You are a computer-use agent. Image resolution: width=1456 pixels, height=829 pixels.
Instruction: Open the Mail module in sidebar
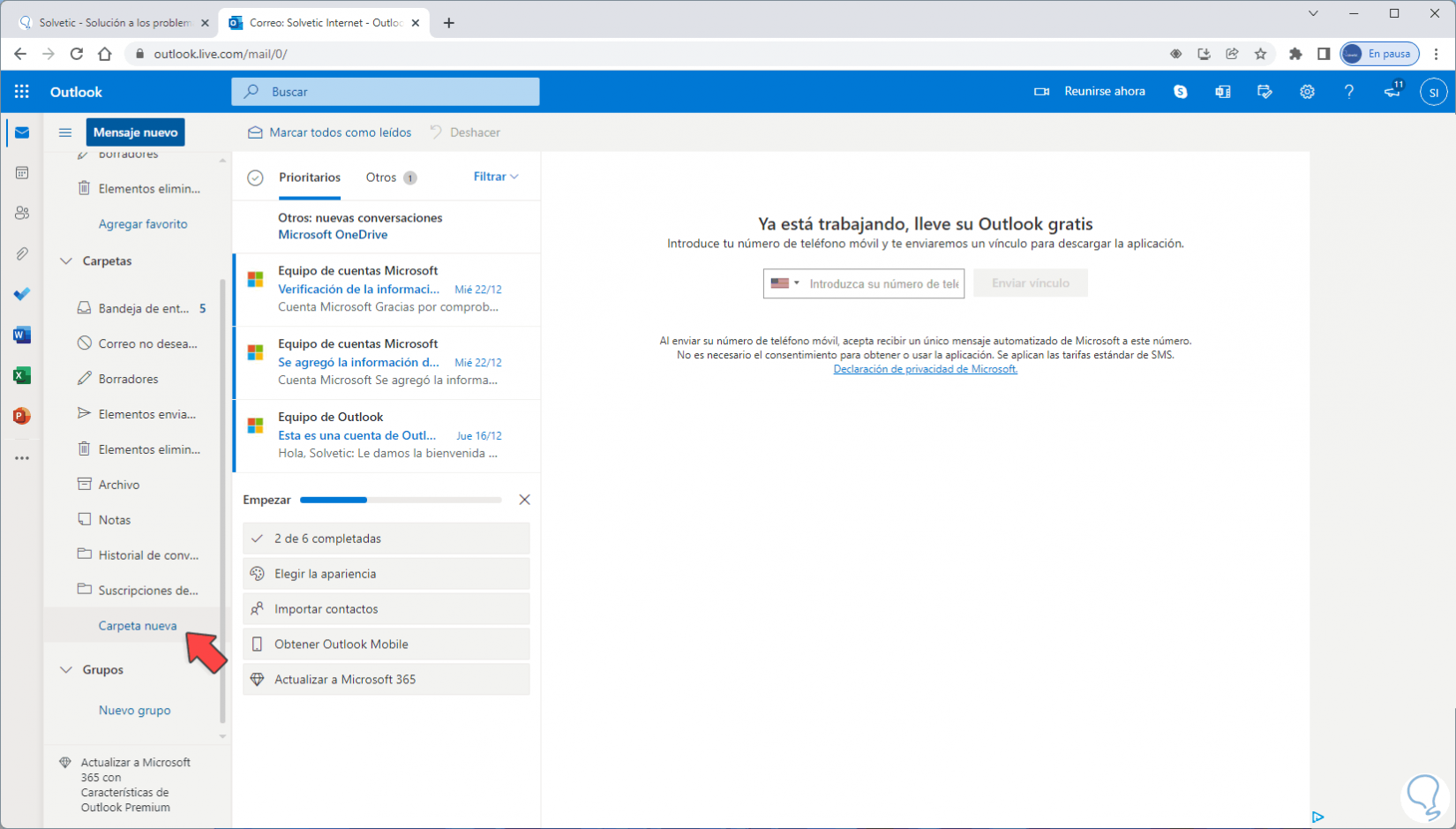[22, 132]
